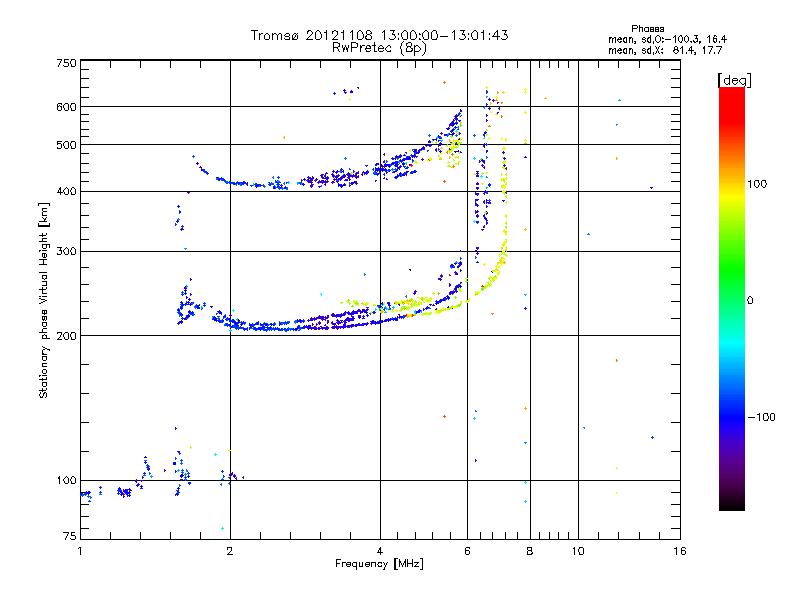Click the colorbar tick label "0"

tap(750, 300)
